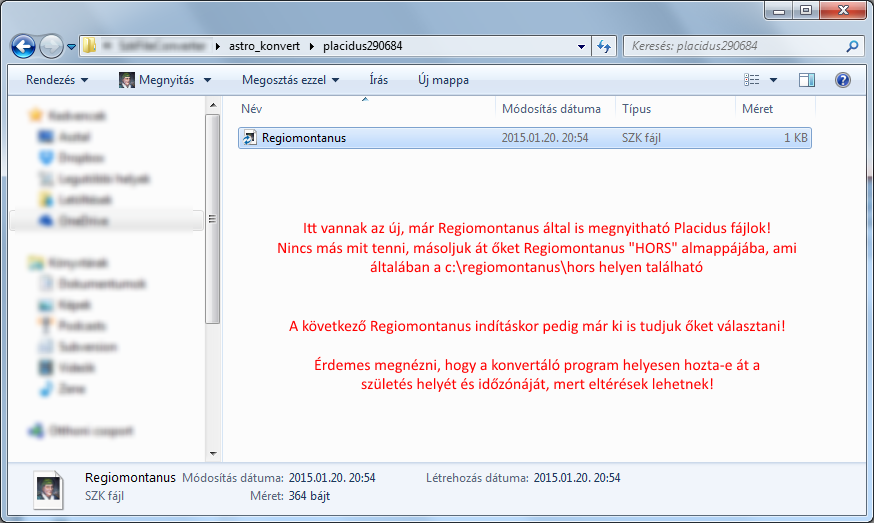Click the magnifier search icon

pyautogui.click(x=852, y=46)
